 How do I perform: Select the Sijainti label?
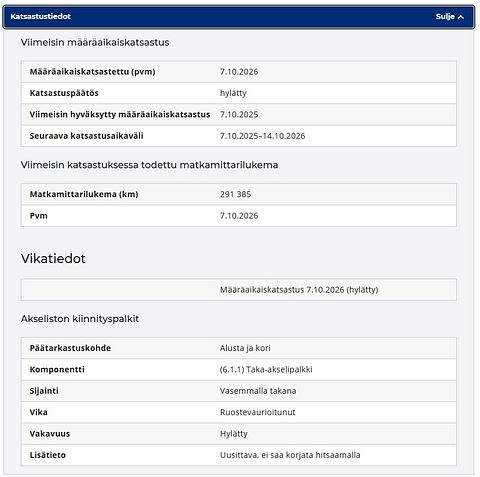click(44, 391)
